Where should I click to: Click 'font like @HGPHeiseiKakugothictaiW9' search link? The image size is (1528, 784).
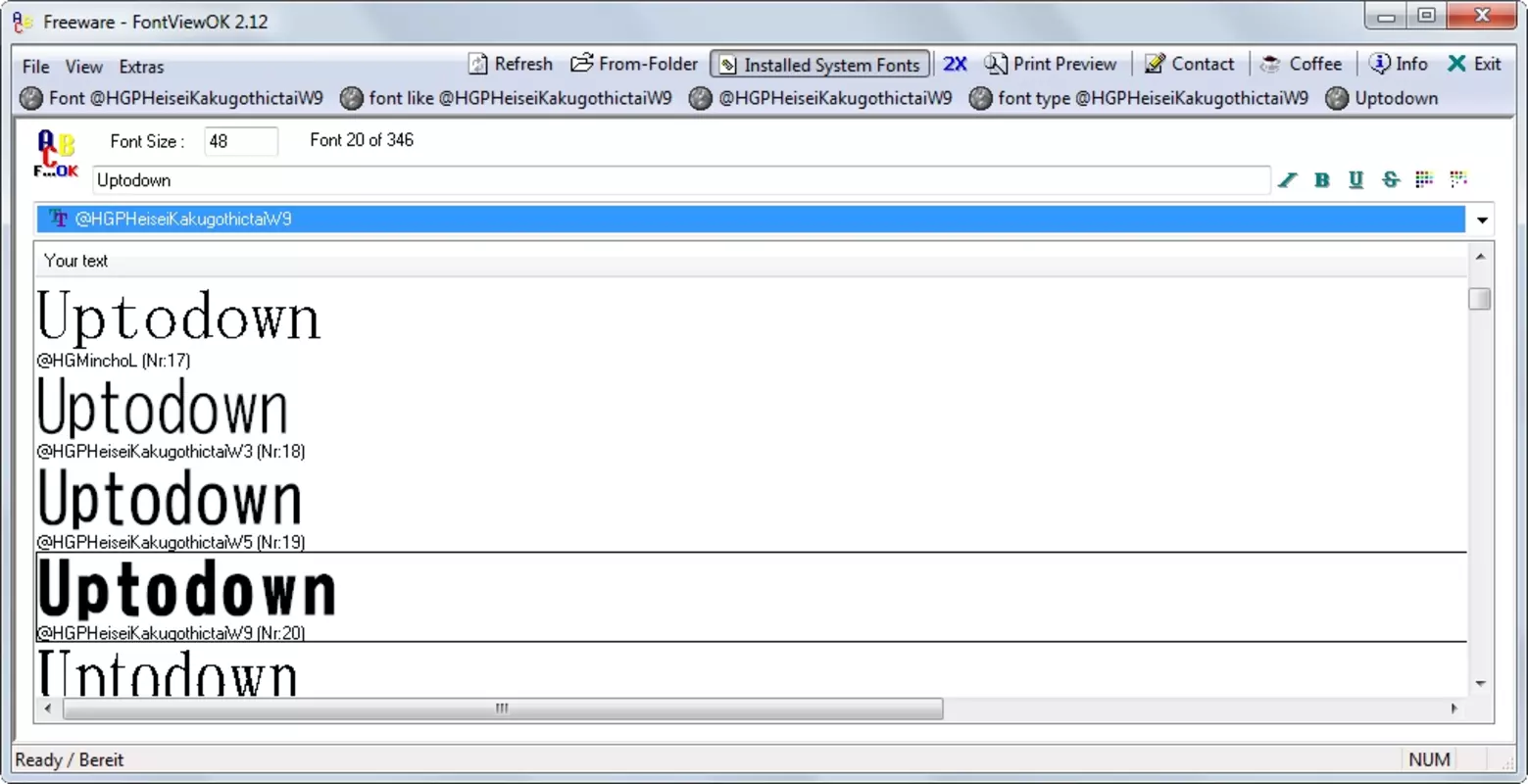point(506,98)
